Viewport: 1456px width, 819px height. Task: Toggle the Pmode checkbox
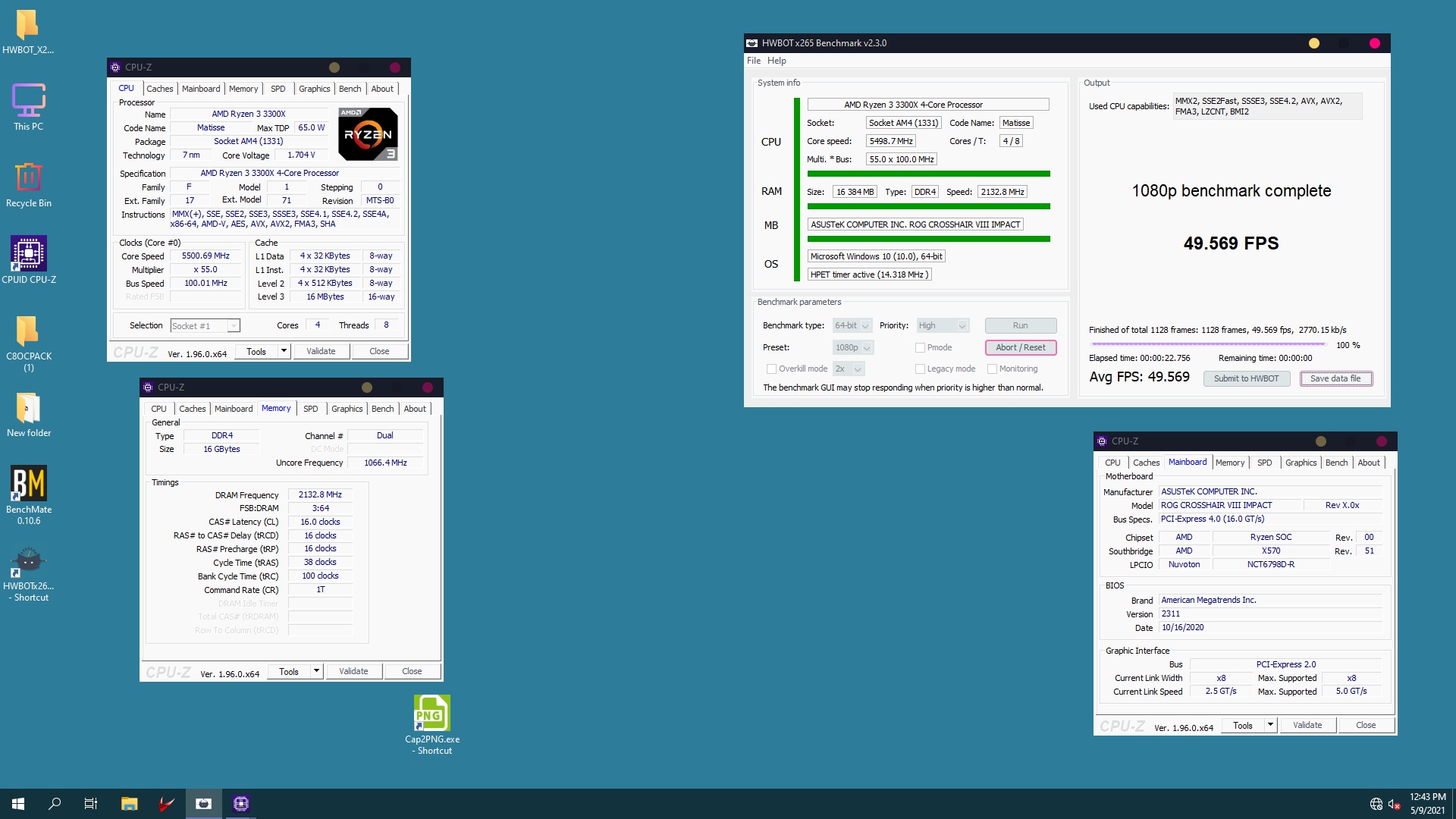[x=920, y=347]
